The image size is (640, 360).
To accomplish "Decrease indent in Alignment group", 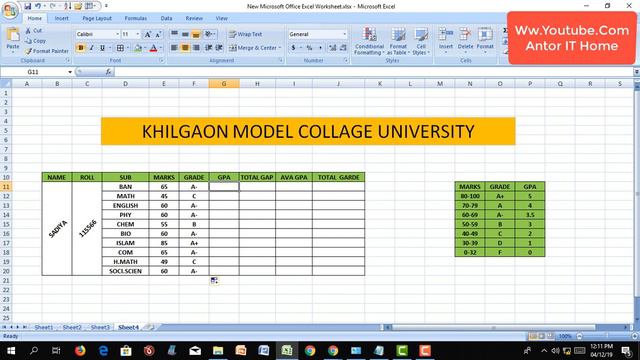I will (x=209, y=48).
